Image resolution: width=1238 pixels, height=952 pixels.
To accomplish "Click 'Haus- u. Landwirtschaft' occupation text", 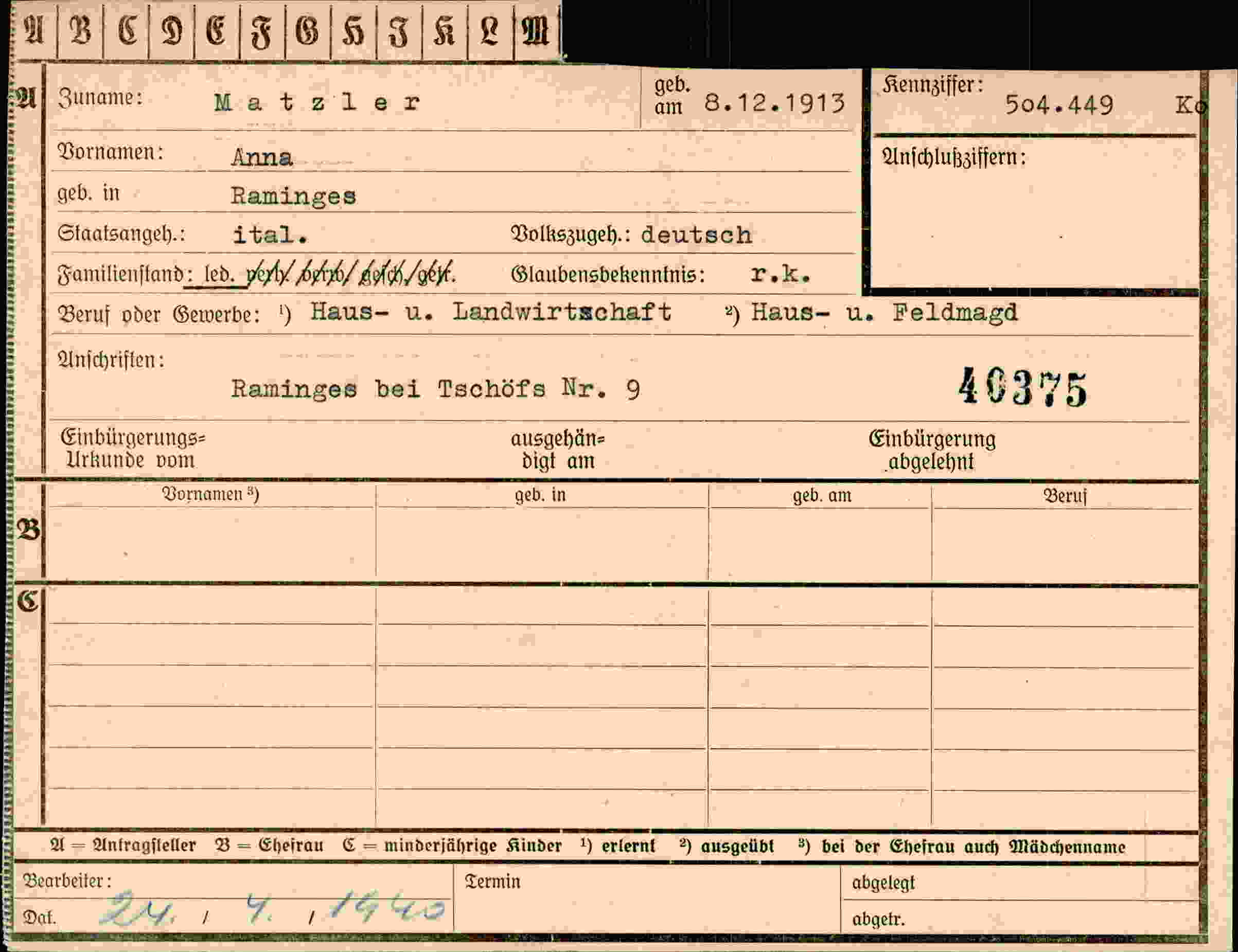I will click(x=491, y=312).
